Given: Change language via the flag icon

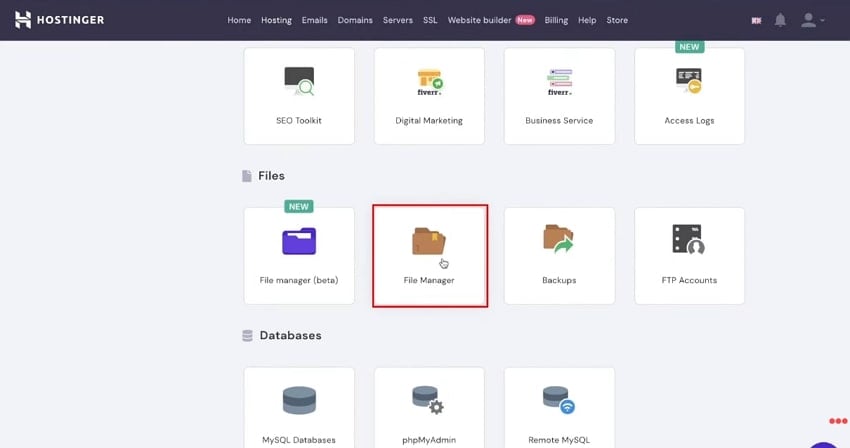Looking at the screenshot, I should click(x=756, y=21).
